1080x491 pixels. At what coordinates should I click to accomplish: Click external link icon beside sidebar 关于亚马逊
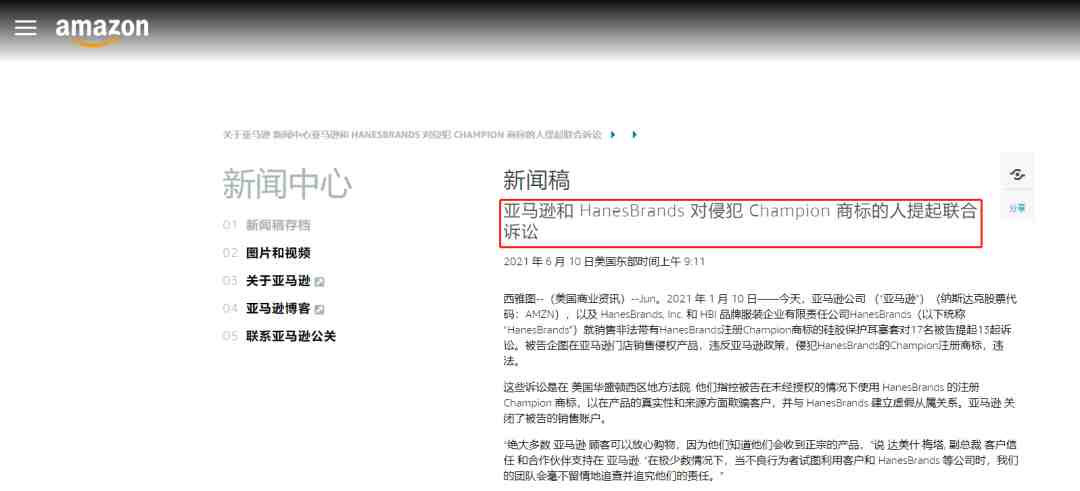(x=320, y=282)
